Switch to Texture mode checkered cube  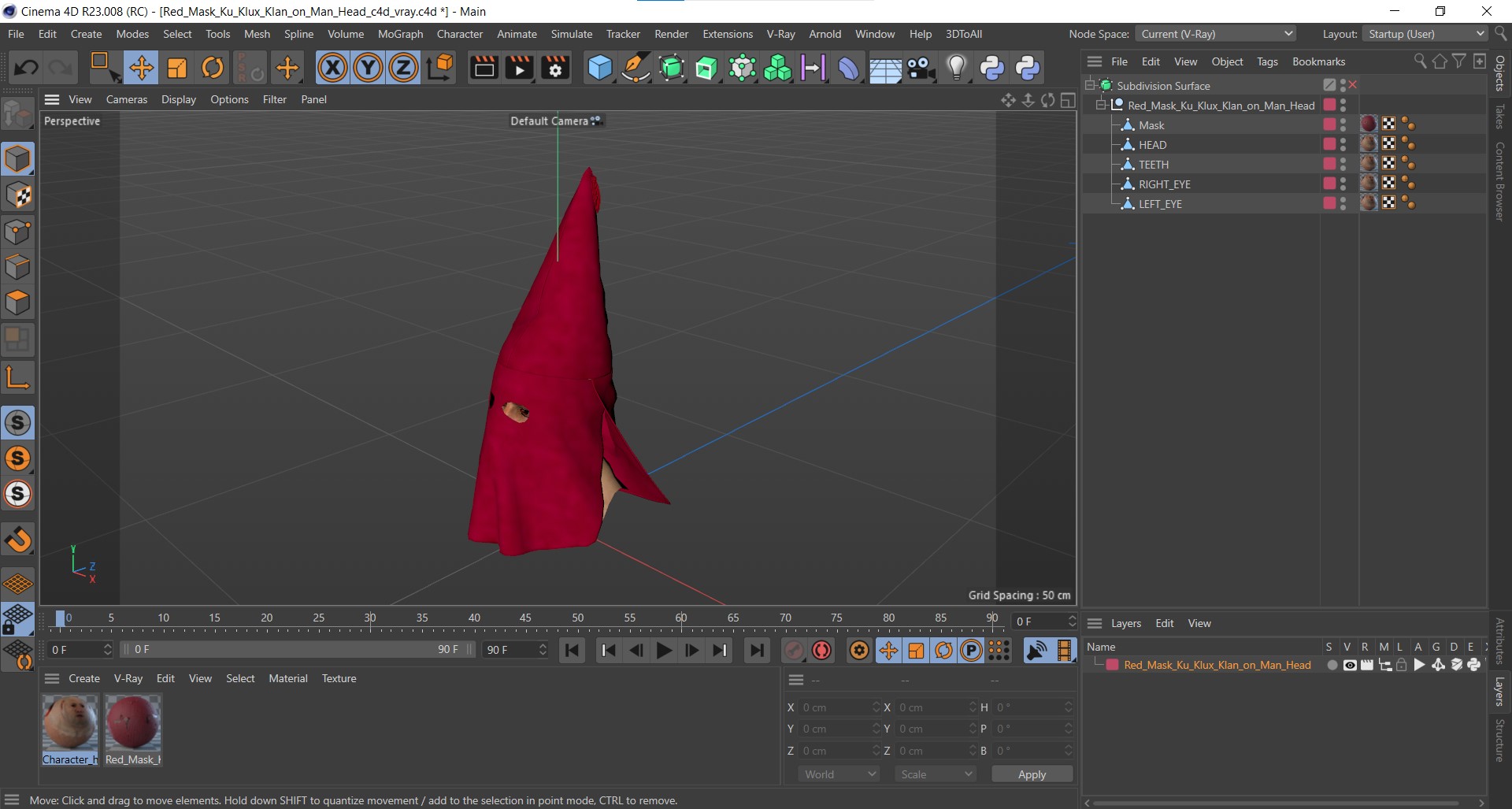17,195
